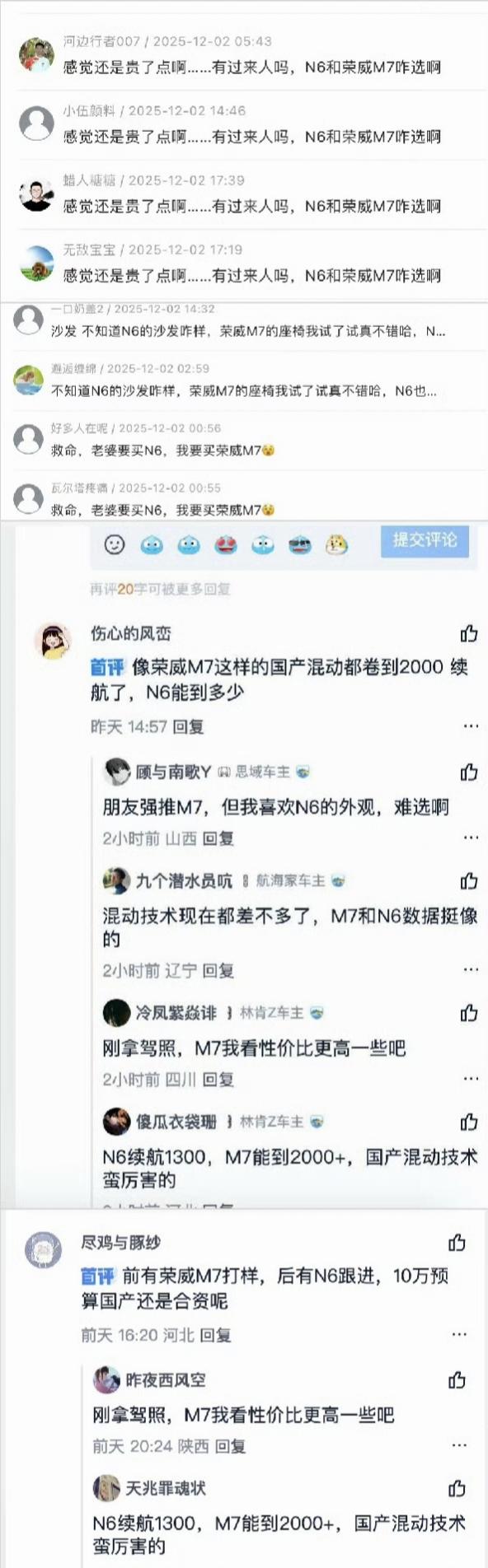Screen dimensions: 488x1568
Task: Open more options on 顾与南歌Y's reply
Action: [471, 838]
